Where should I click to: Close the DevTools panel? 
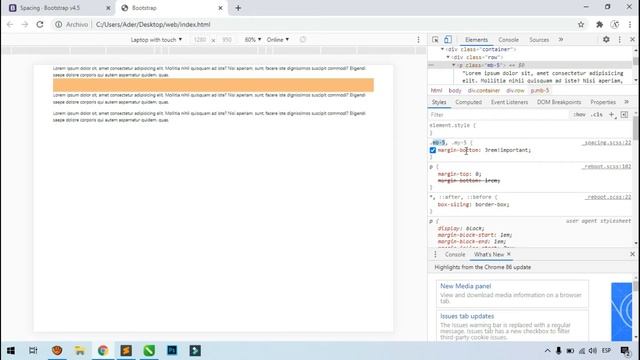click(632, 40)
